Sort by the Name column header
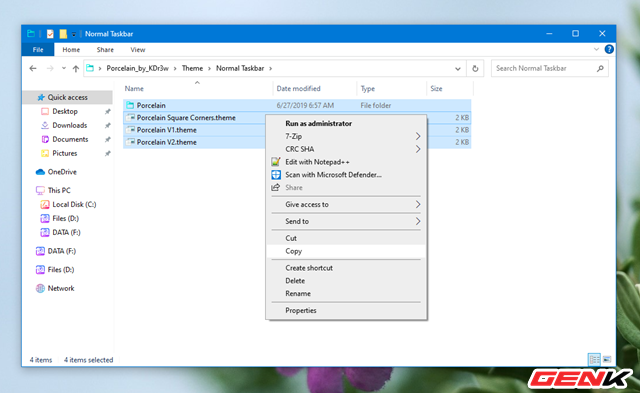The image size is (640, 393). point(134,89)
